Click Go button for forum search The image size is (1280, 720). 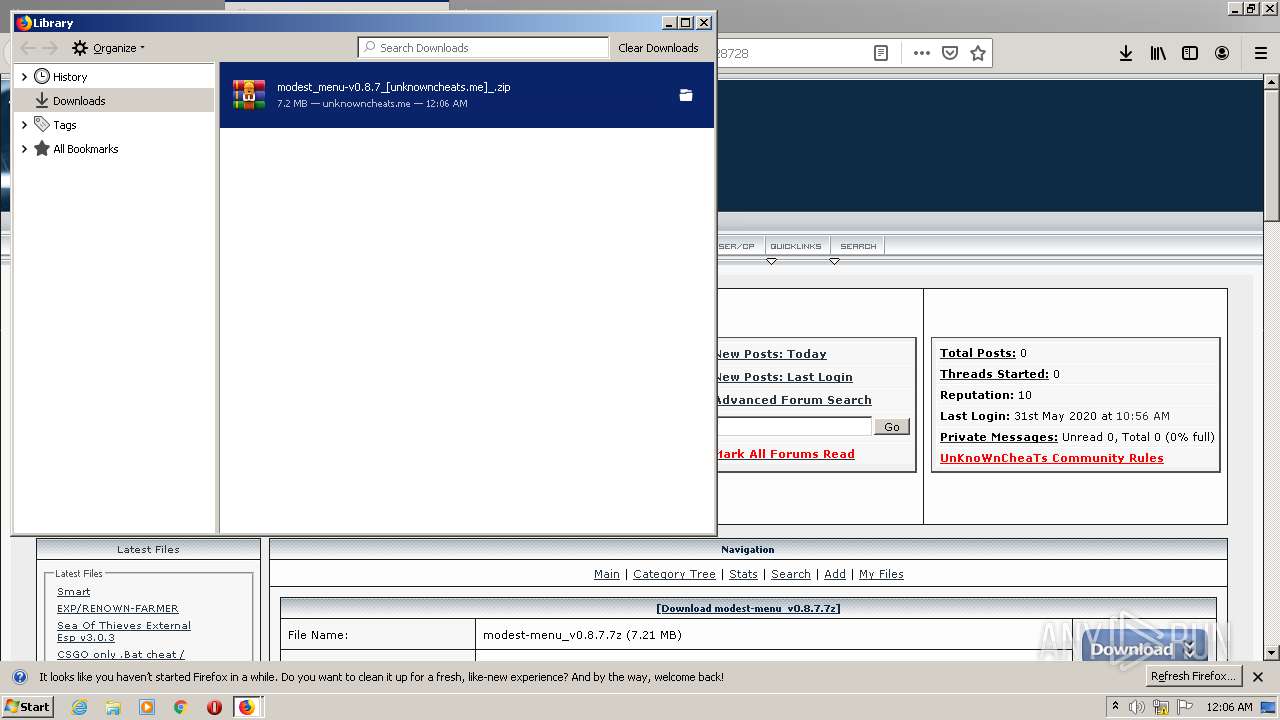point(892,427)
